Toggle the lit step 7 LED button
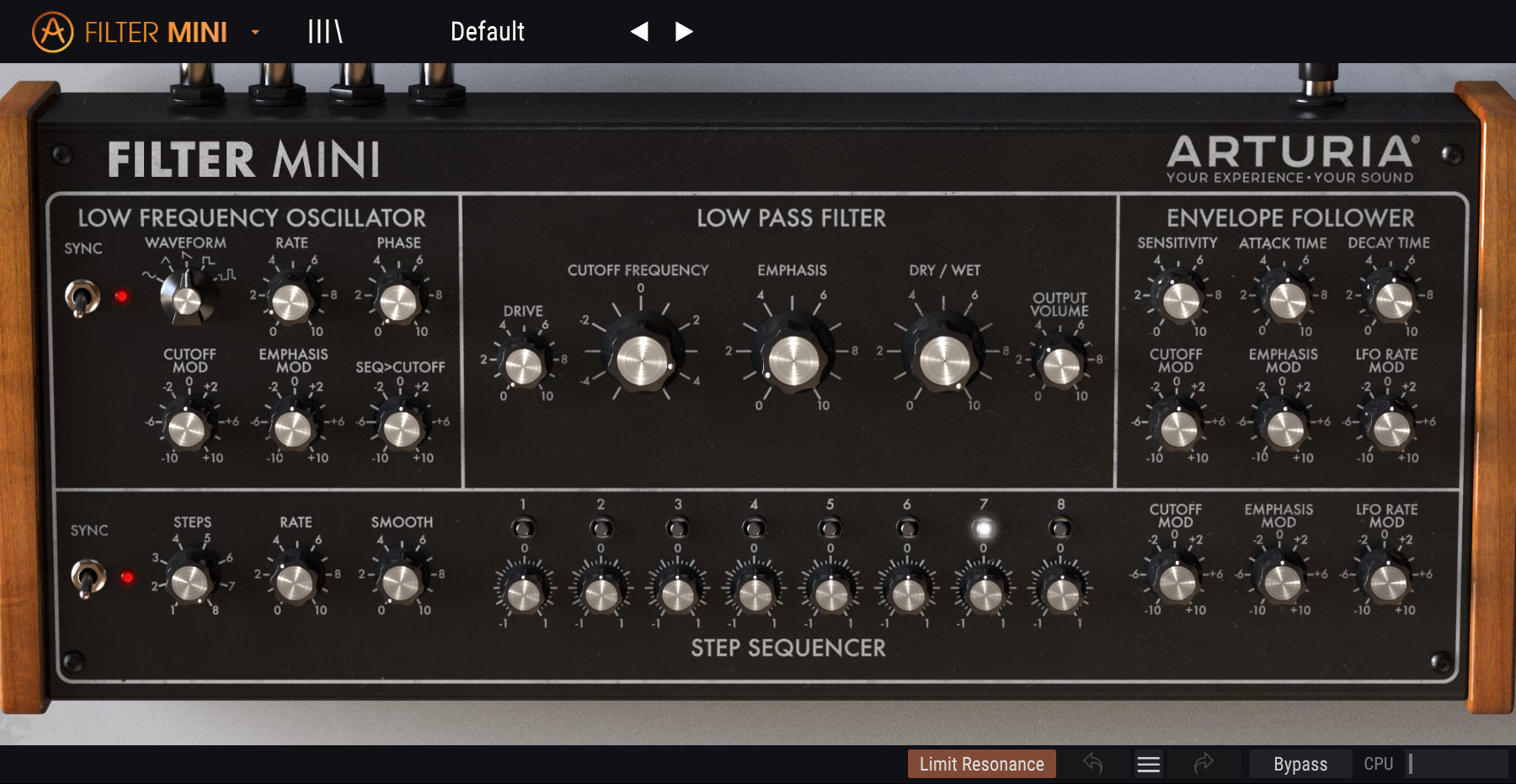1516x784 pixels. click(x=983, y=528)
